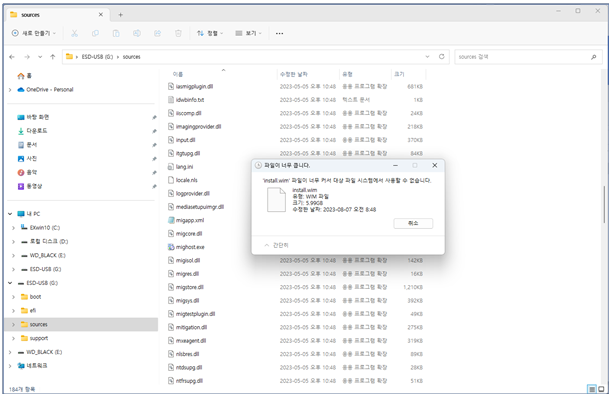Sort by Size (크기) column header
The height and width of the screenshot is (396, 612).
399,74
